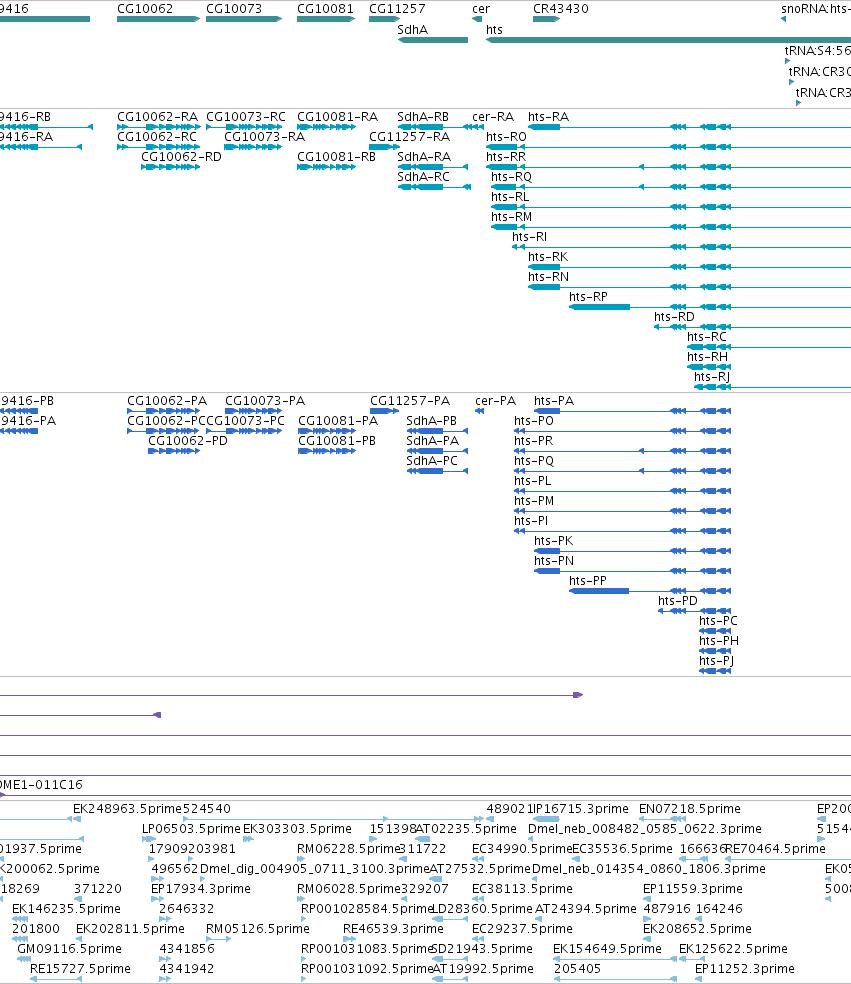Choose the hts-RQ transcript label
Screen dimensions: 851x984
tap(511, 177)
